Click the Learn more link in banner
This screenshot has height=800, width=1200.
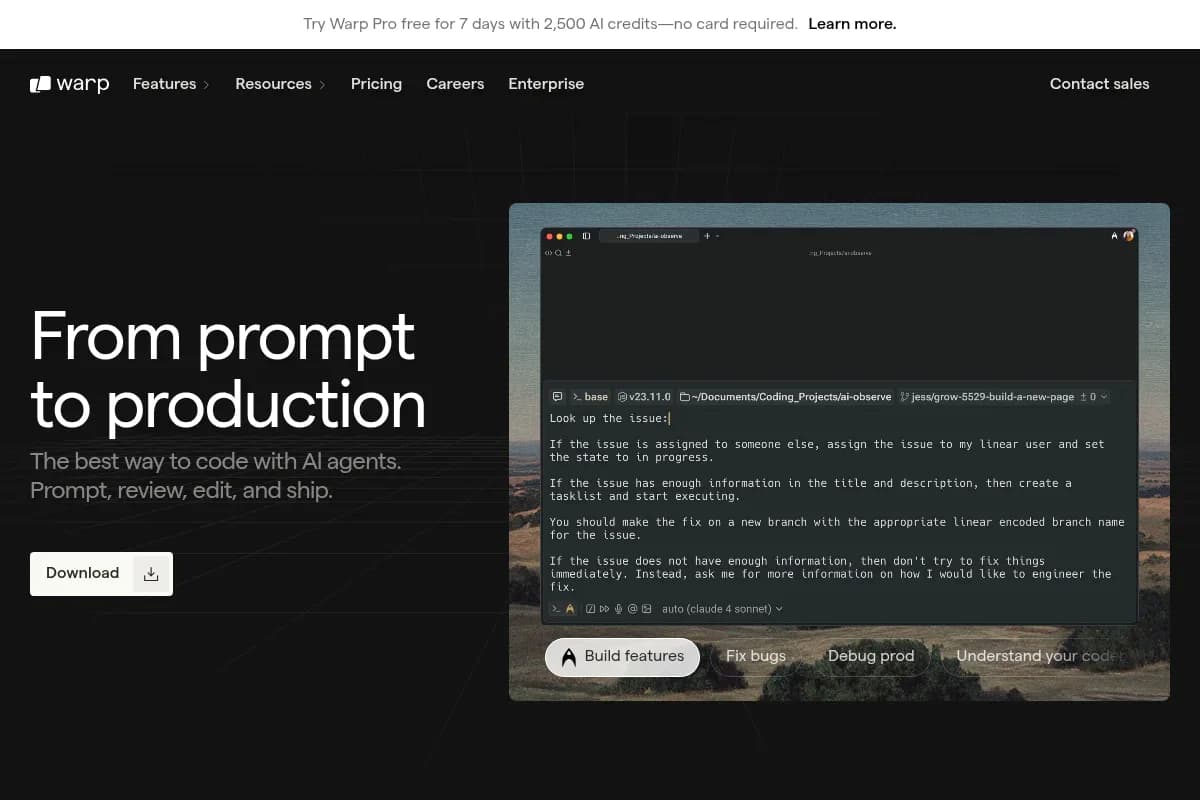point(852,24)
